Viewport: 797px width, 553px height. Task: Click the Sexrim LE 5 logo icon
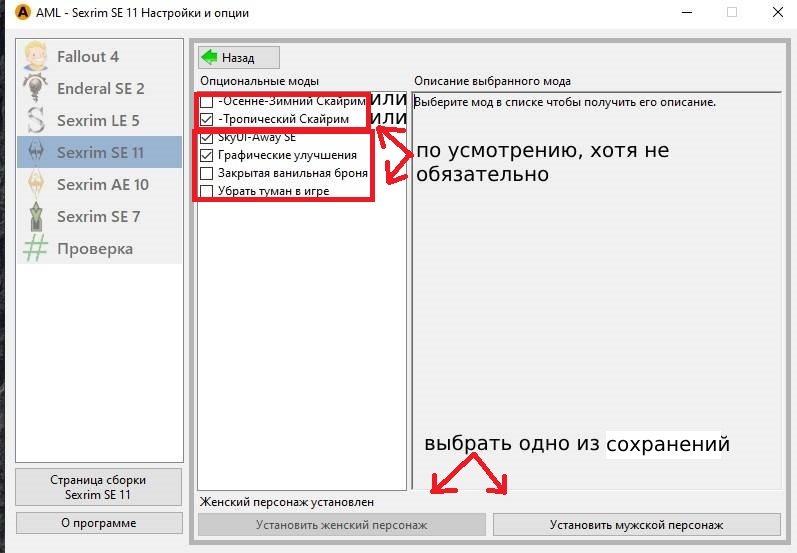(x=35, y=120)
